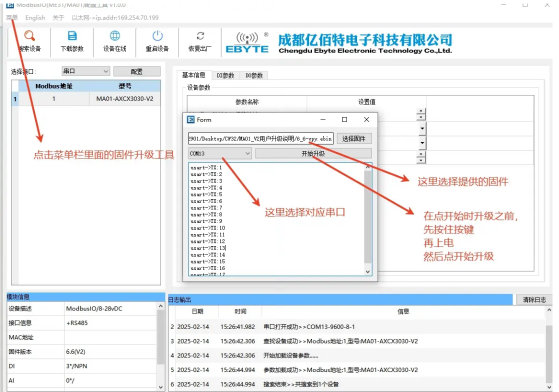559x392 pixels.
Task: Click the Ethernet ip.addr 169.254.70.199 menu entry
Action: click(115, 17)
